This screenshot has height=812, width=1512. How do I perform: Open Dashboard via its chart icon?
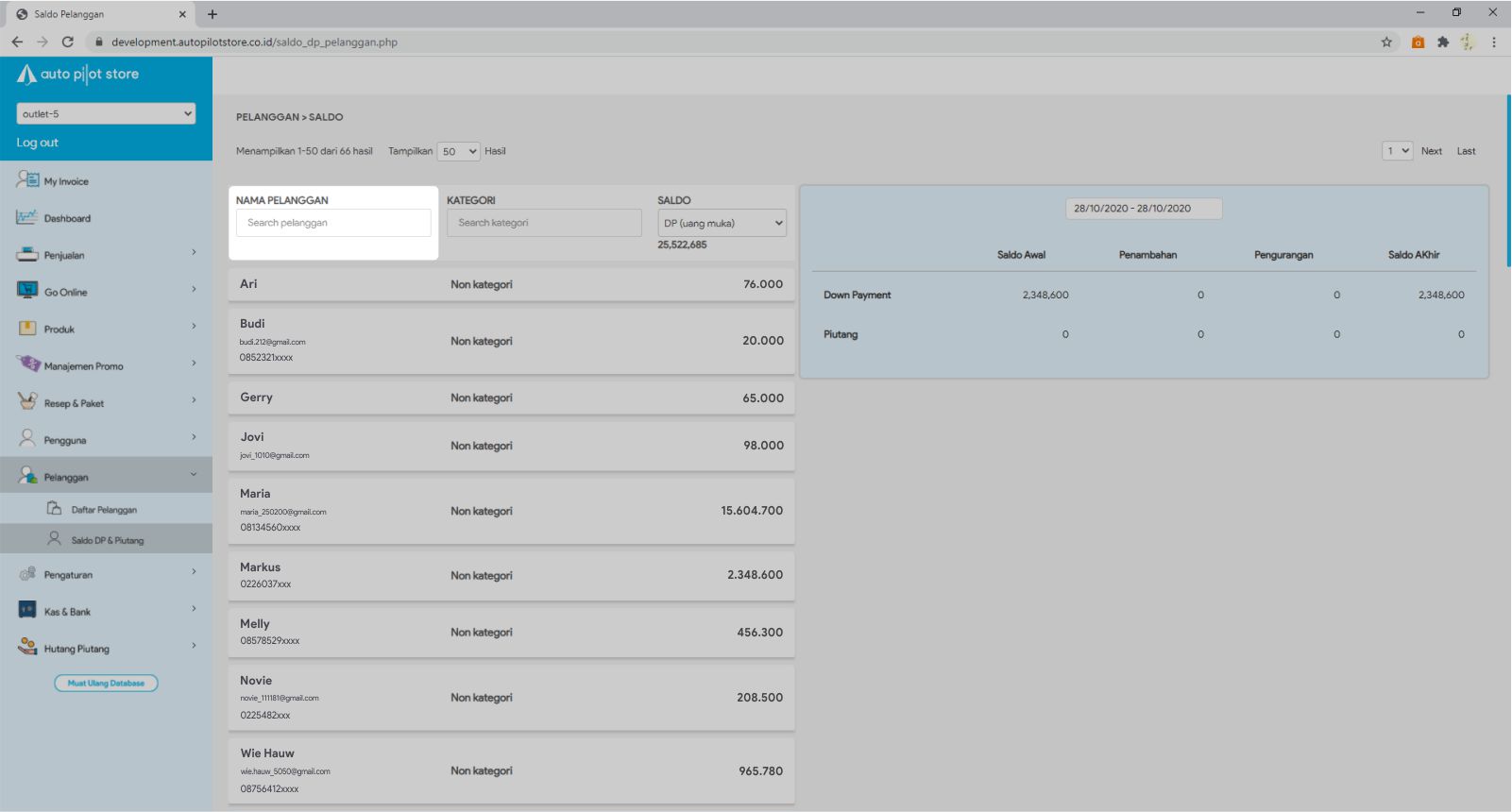[27, 217]
